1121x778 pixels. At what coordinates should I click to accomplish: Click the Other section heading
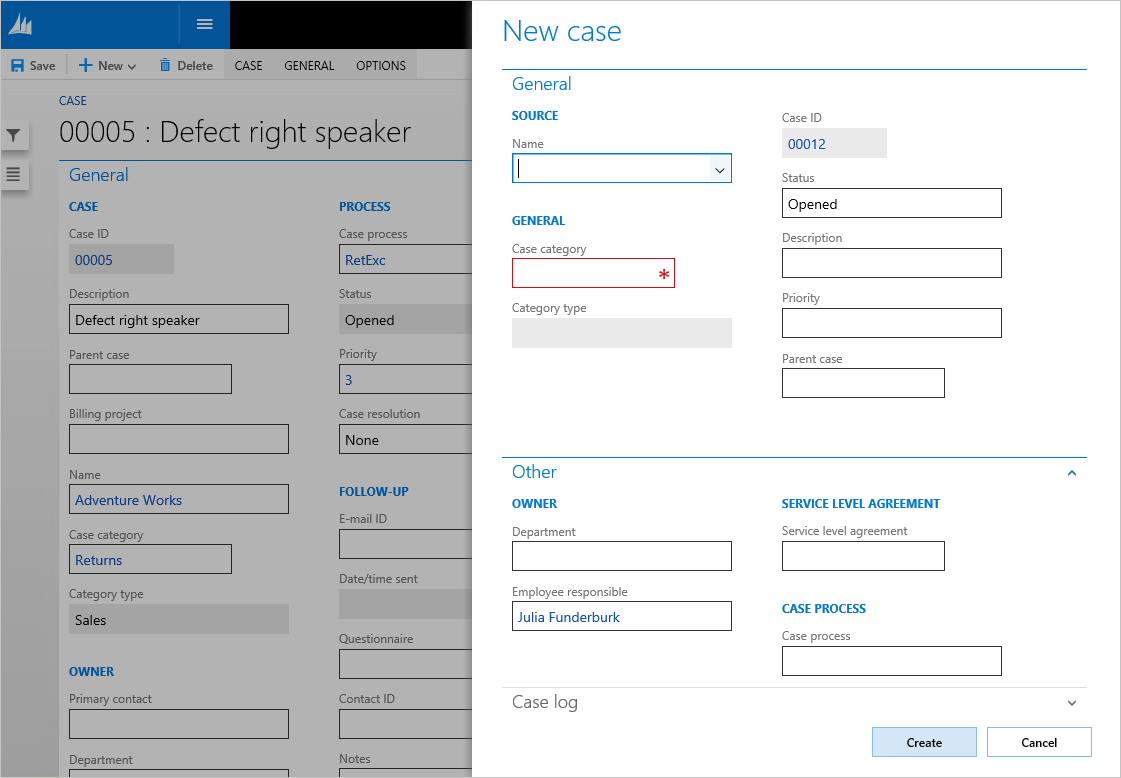(x=534, y=472)
